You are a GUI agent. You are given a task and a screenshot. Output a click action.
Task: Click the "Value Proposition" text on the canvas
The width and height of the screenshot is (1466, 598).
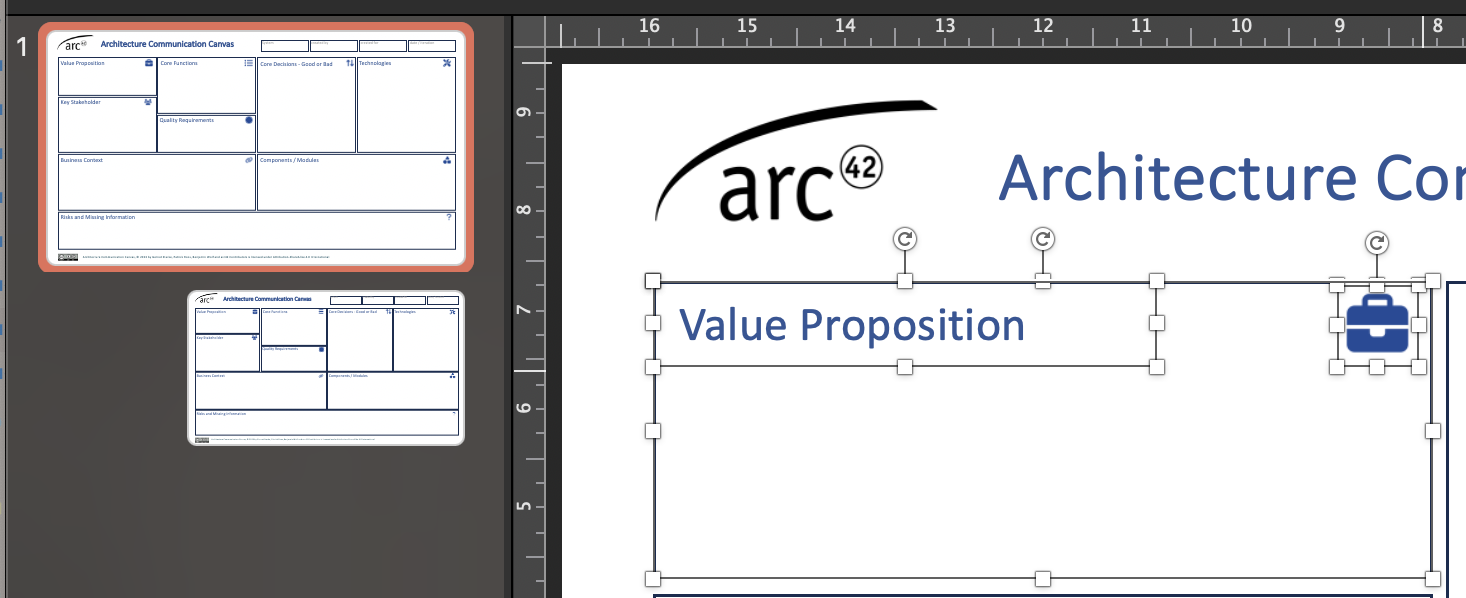click(852, 325)
